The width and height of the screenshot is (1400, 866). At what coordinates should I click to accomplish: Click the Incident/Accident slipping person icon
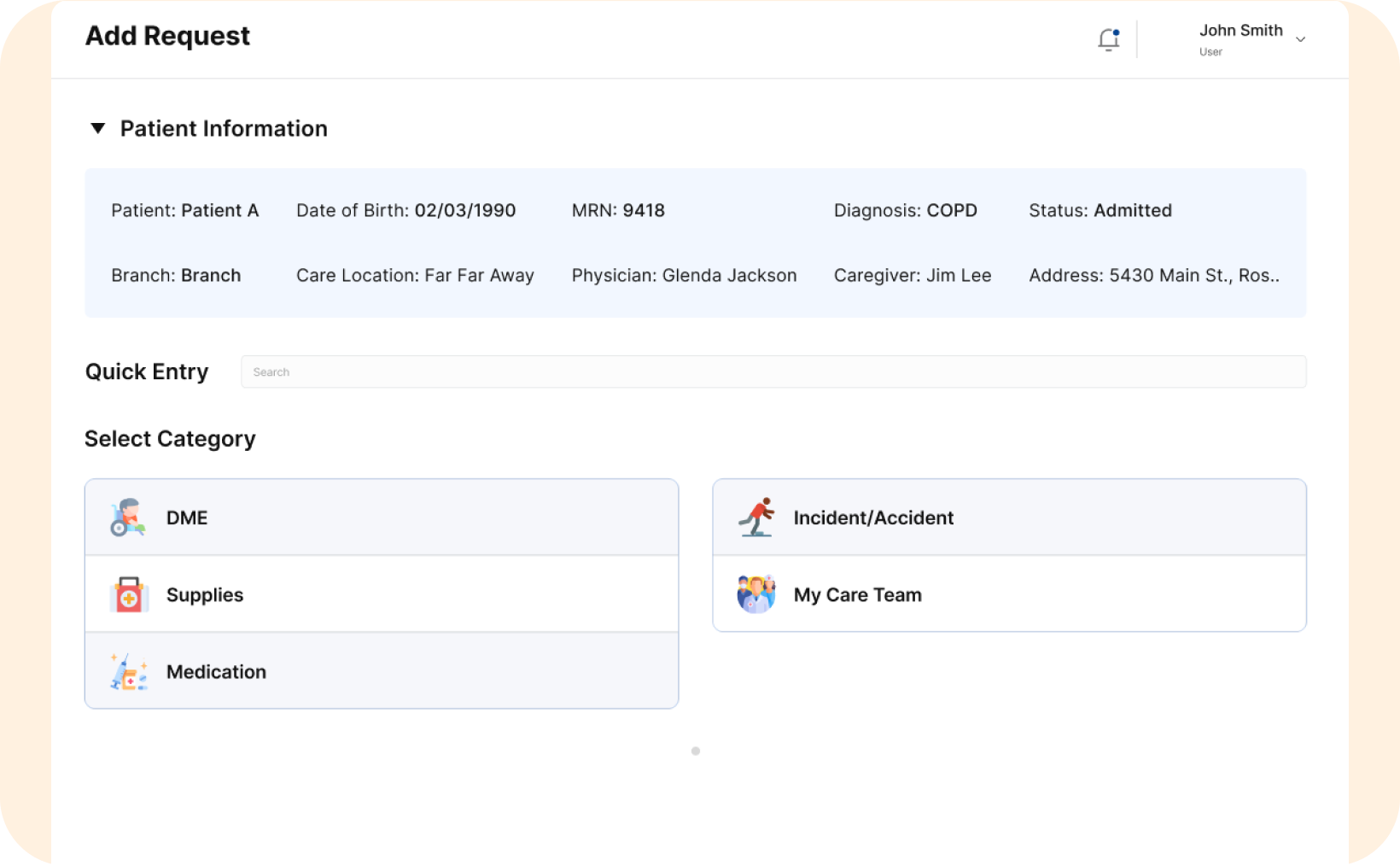tap(756, 518)
